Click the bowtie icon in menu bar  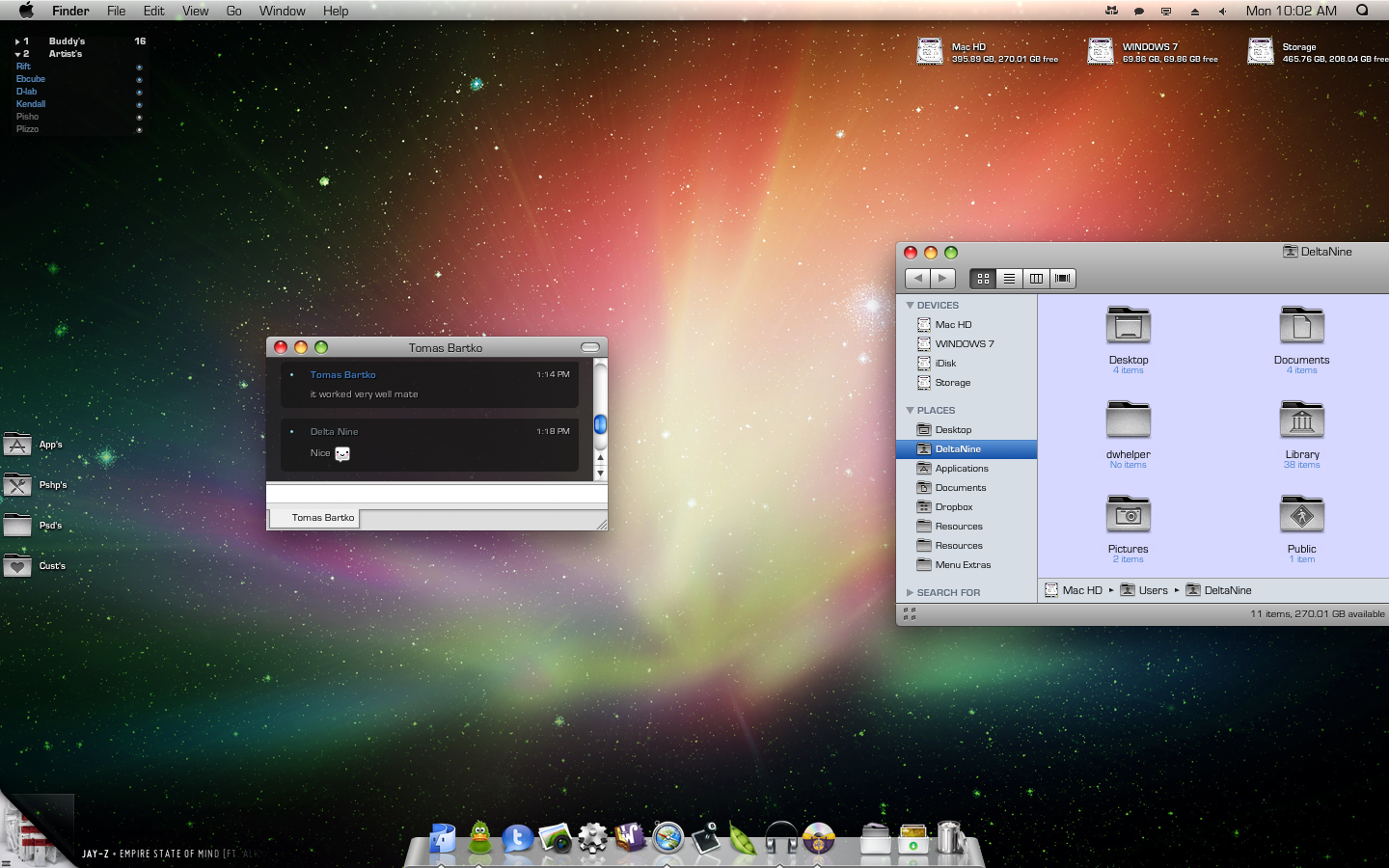tap(1111, 11)
